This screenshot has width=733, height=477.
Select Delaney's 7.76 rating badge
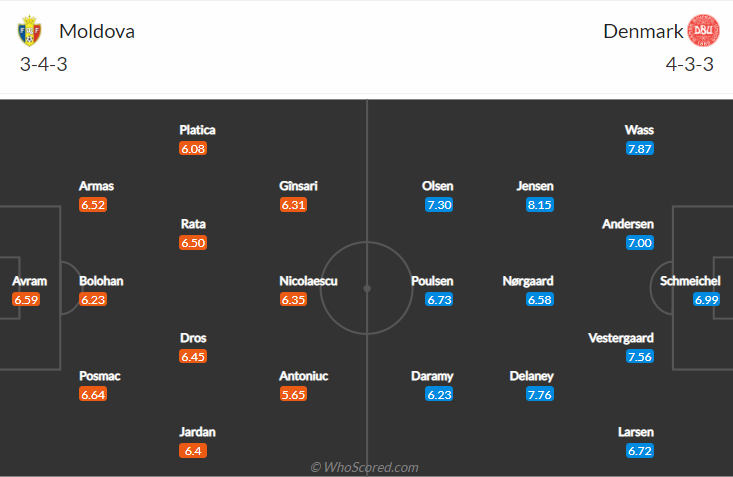(x=539, y=394)
